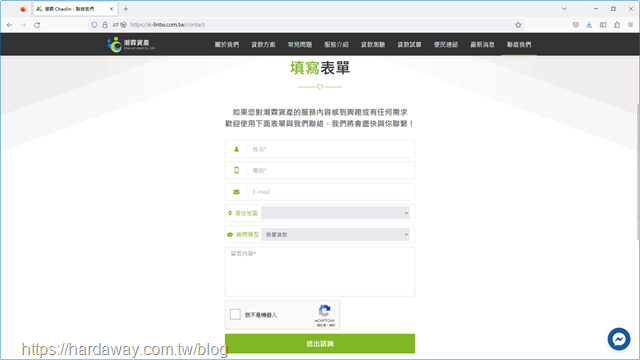
Task: Click the phone (電話) input field
Action: pos(331,171)
